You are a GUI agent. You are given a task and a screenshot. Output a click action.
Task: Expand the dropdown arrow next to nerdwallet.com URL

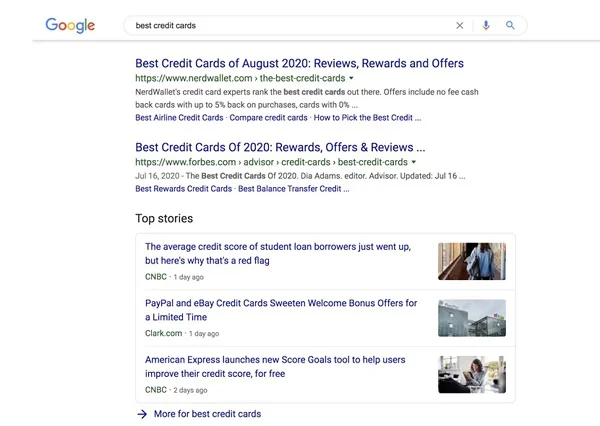pos(351,78)
